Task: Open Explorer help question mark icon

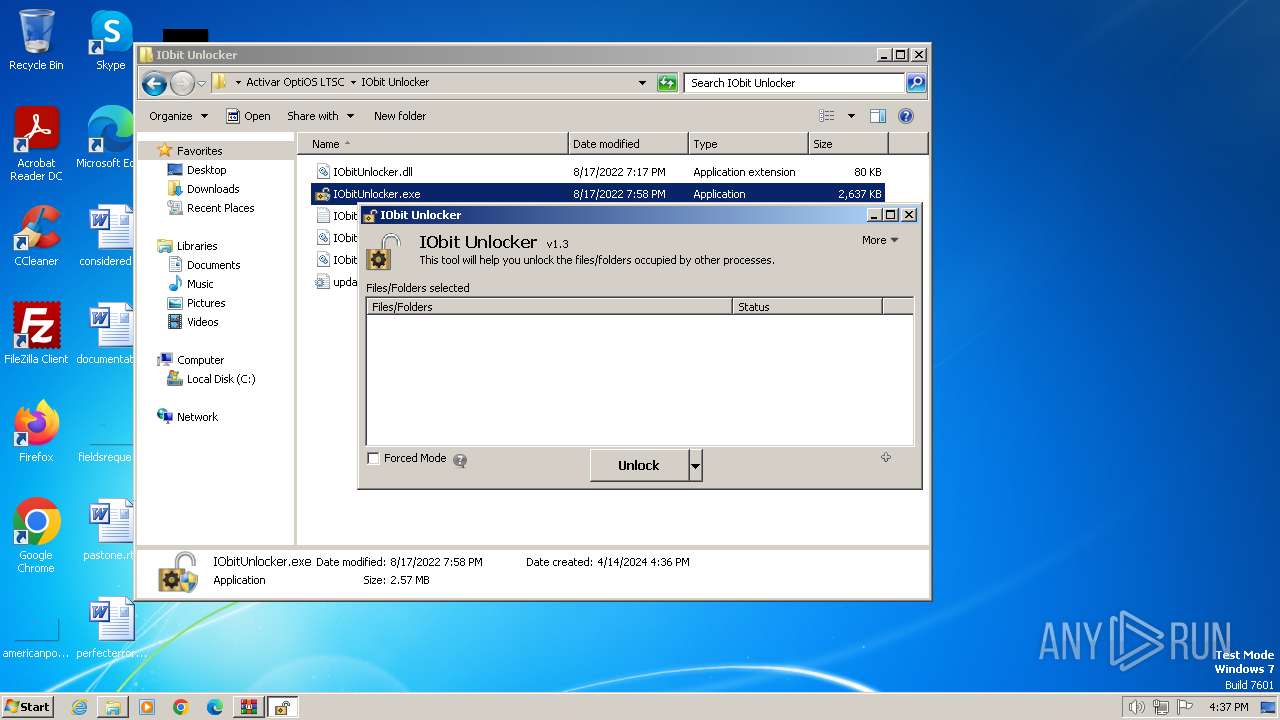Action: (x=906, y=116)
